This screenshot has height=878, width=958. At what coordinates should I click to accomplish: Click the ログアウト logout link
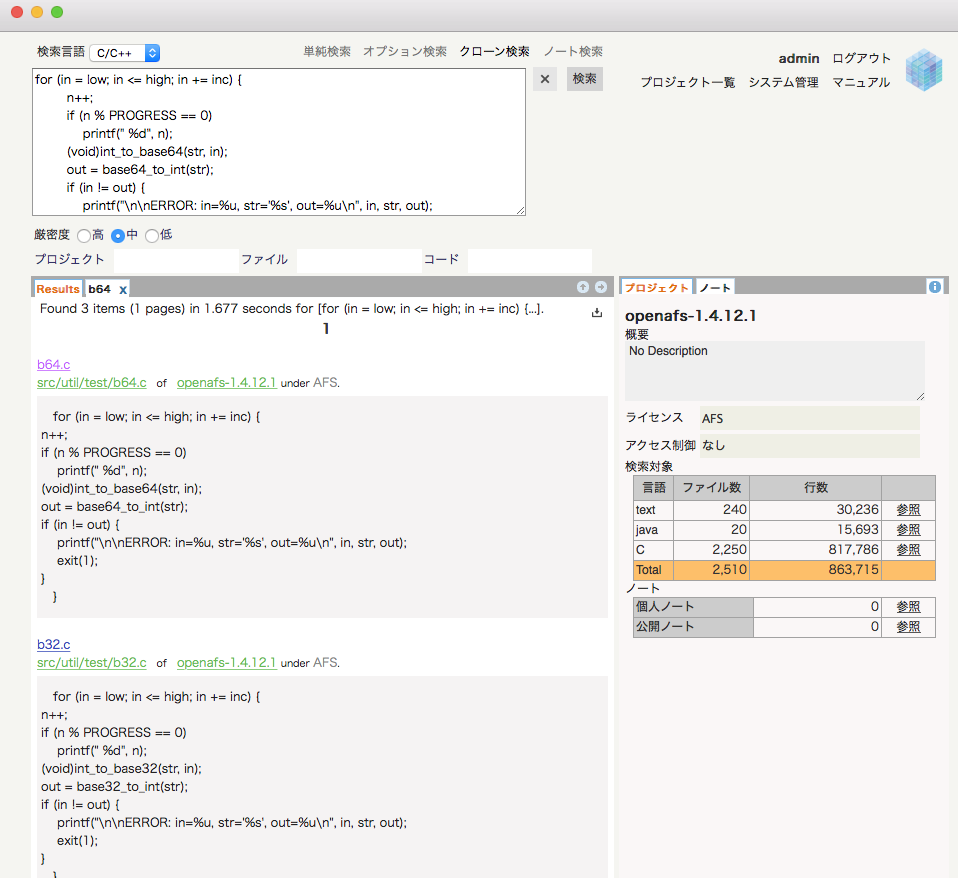pyautogui.click(x=861, y=58)
